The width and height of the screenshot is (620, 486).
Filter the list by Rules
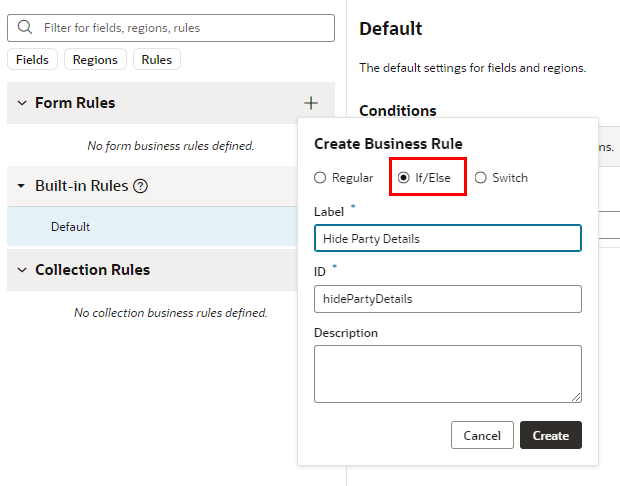pos(156,60)
